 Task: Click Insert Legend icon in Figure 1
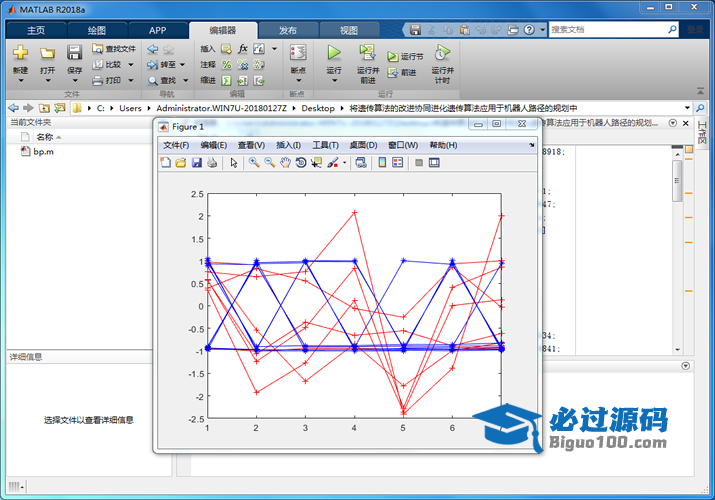click(x=398, y=163)
